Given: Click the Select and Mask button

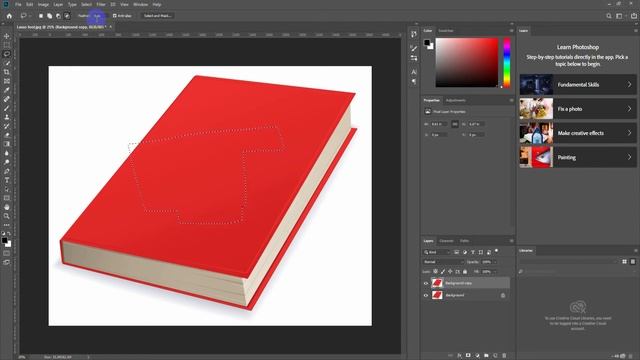Looking at the screenshot, I should (x=158, y=16).
